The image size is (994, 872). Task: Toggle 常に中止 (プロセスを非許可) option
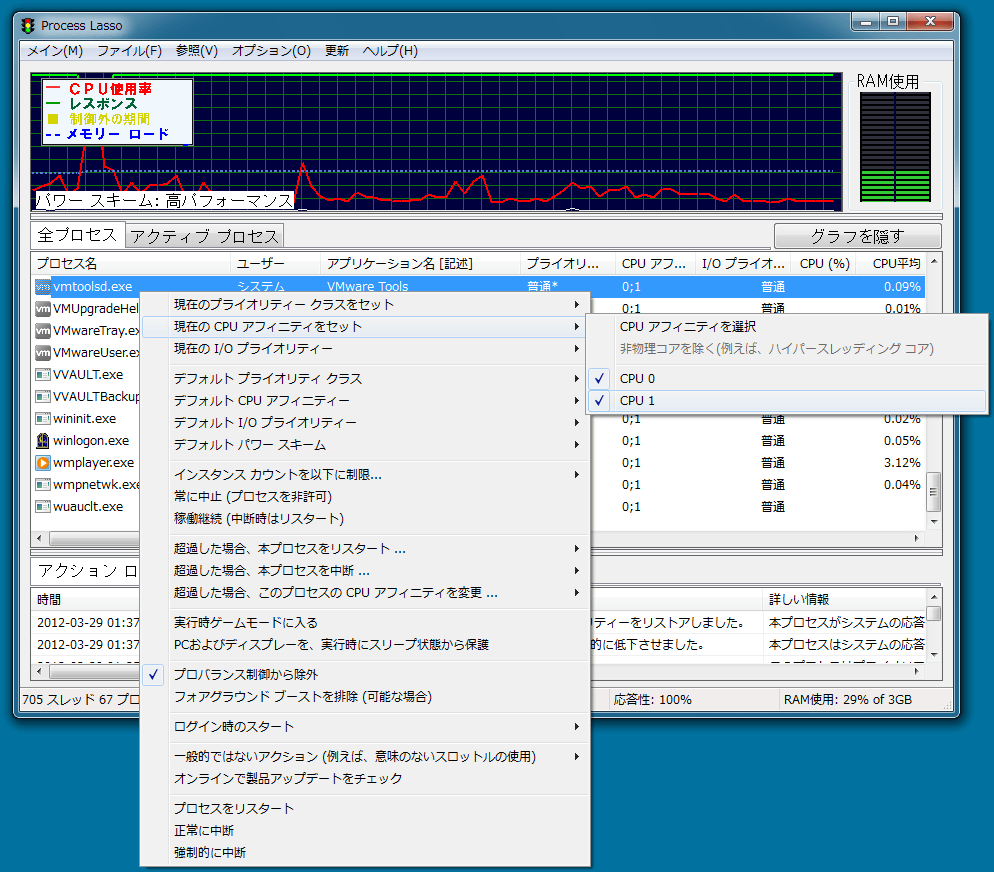366,496
